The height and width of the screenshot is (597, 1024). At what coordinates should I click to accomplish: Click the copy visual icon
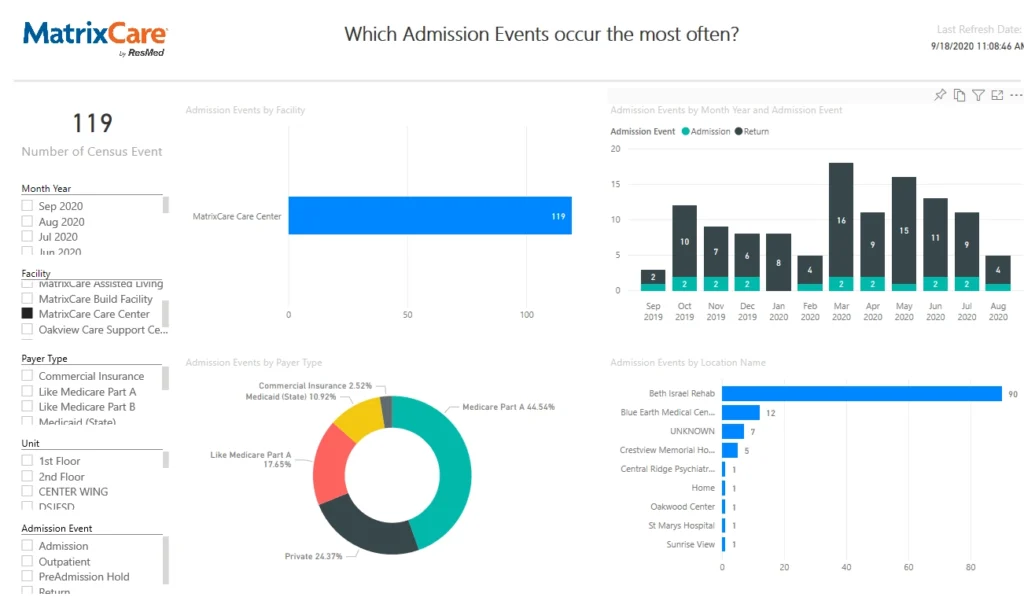[x=959, y=95]
